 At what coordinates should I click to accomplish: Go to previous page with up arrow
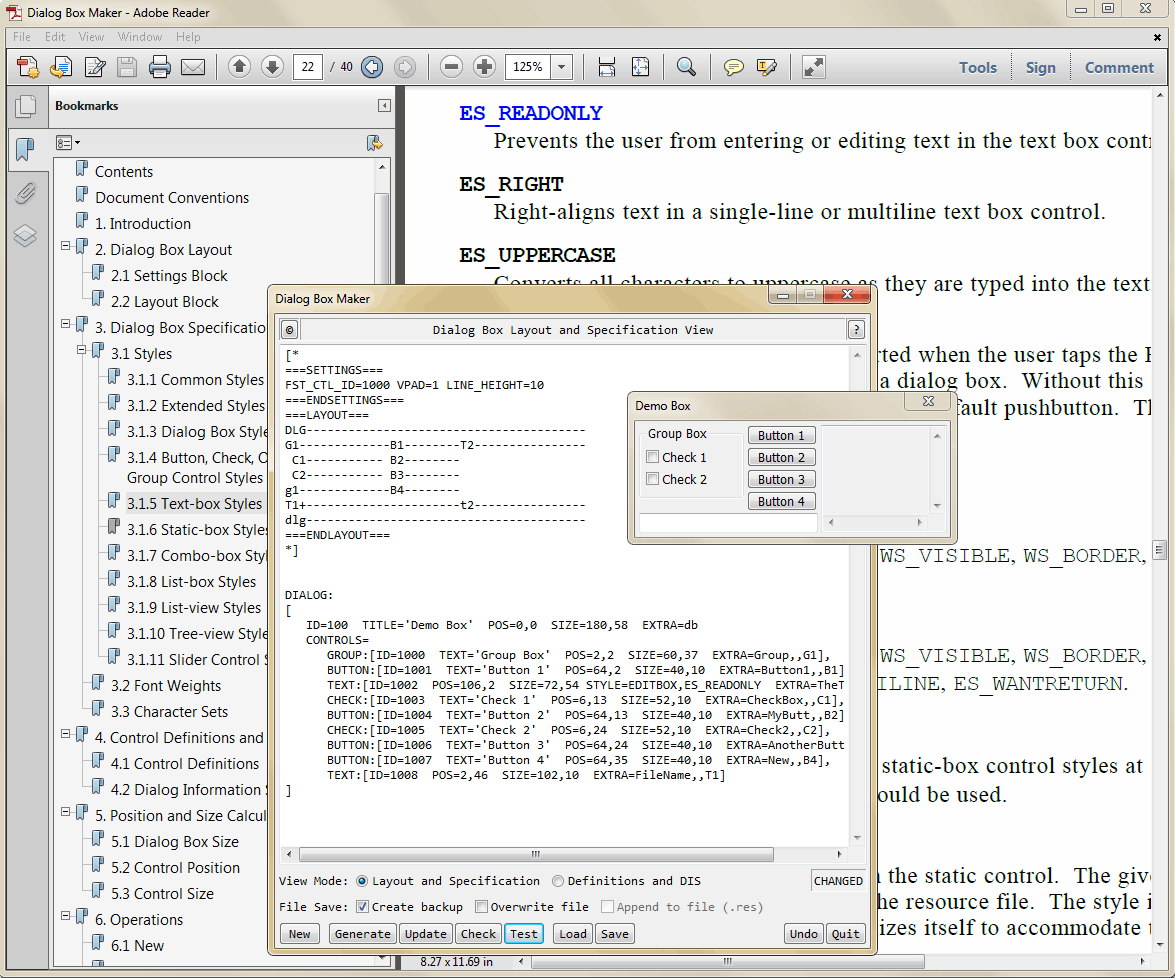coord(239,67)
